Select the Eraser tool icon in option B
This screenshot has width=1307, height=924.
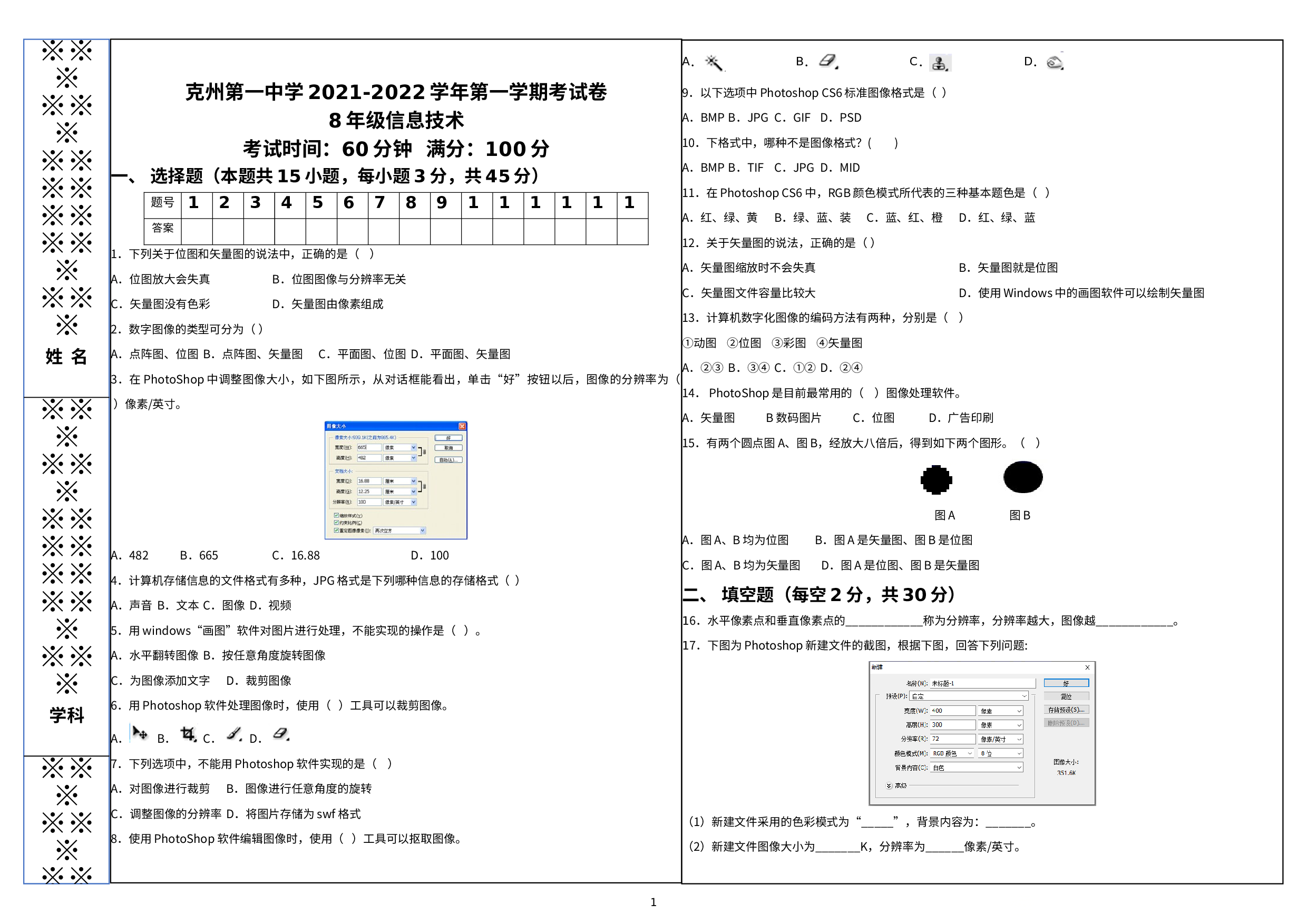828,61
